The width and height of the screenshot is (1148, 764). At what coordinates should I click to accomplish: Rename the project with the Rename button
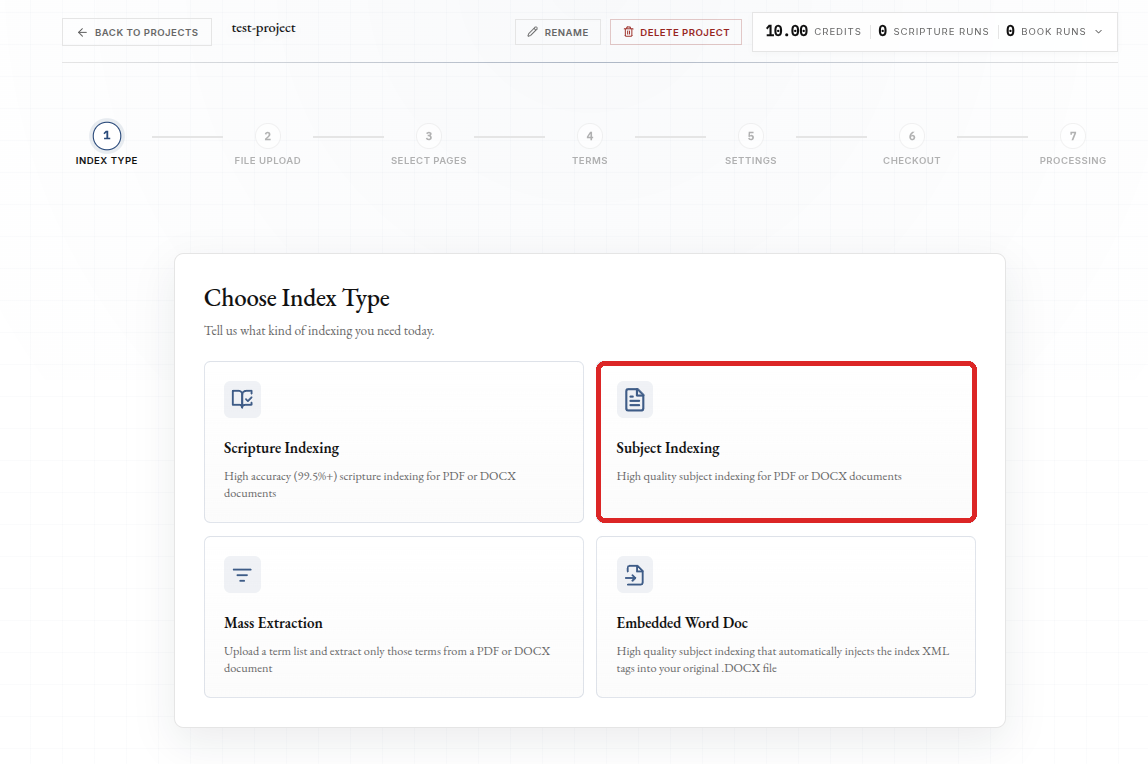tap(558, 32)
